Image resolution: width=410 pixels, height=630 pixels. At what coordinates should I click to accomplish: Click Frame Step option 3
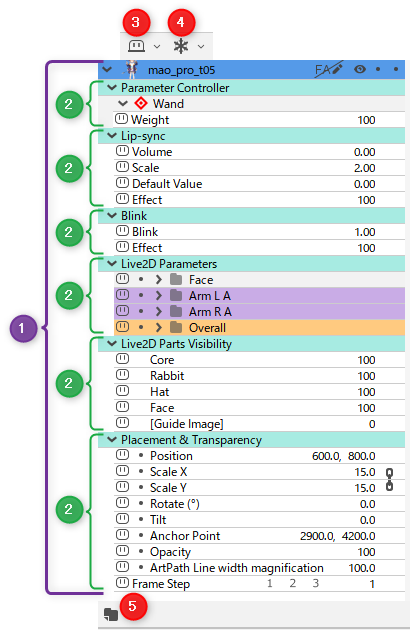tap(316, 583)
